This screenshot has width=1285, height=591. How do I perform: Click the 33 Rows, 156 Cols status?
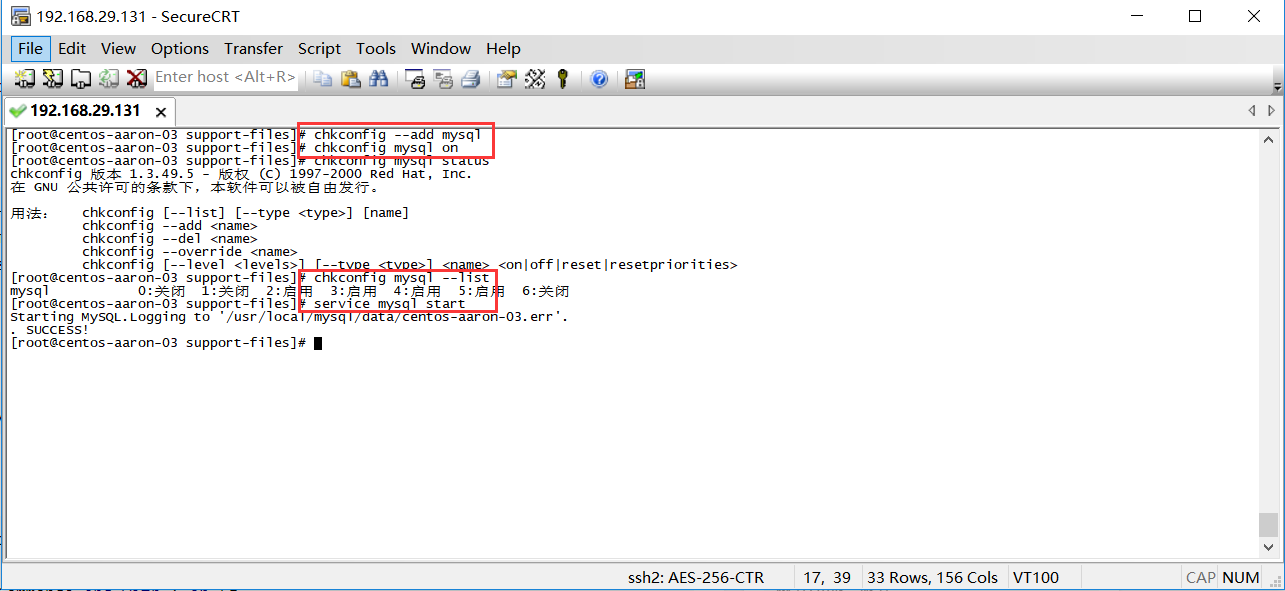(x=933, y=577)
